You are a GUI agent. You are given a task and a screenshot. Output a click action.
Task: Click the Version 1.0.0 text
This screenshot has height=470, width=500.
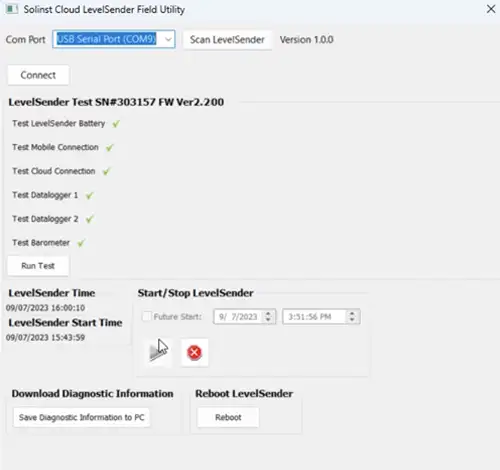tap(307, 40)
